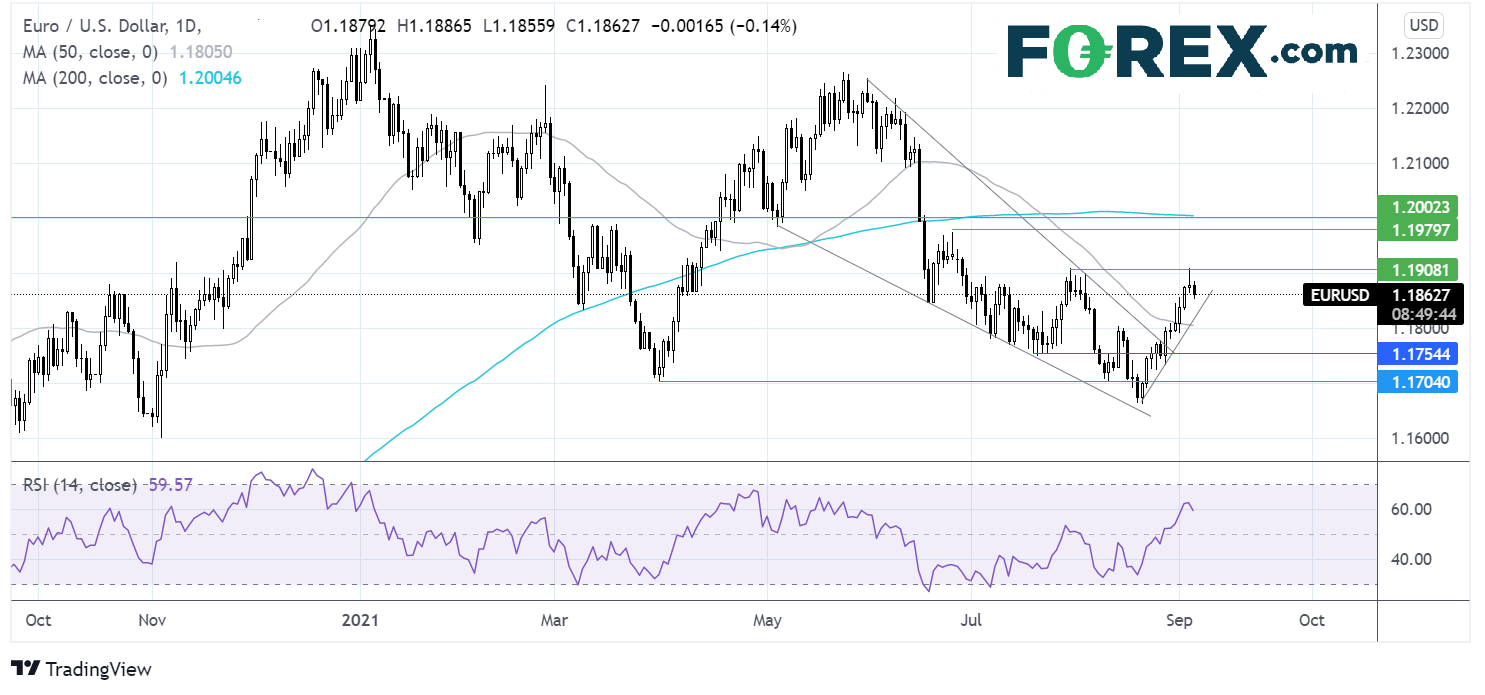Screen dimensions: 1485x695
Task: Click the FOREX.com logo
Action: (x=1182, y=51)
